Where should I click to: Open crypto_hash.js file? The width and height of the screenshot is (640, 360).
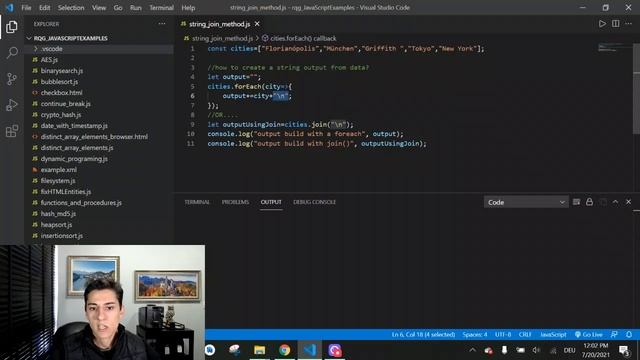[61, 115]
